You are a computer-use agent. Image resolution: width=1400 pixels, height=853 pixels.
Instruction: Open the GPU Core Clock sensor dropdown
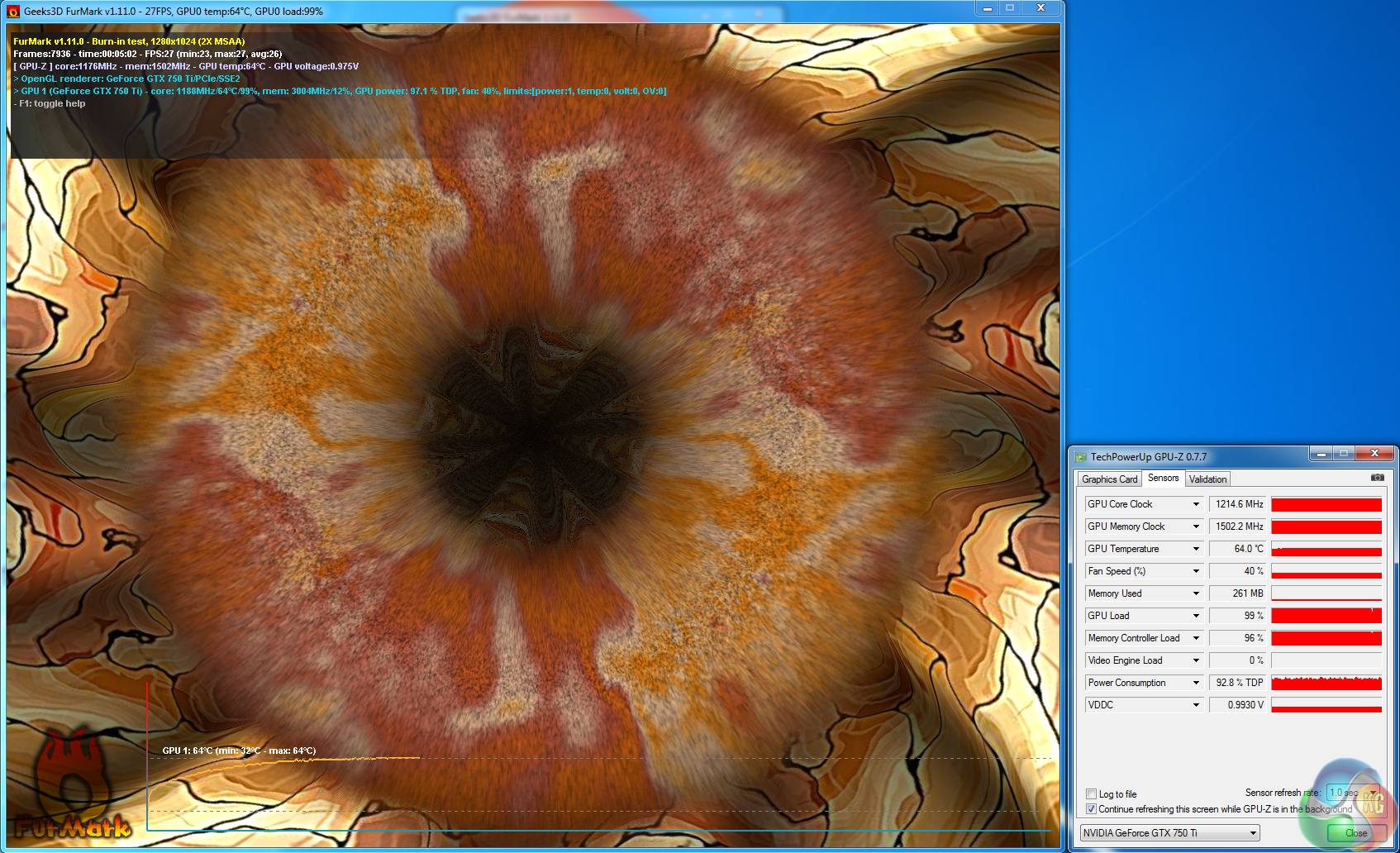coord(1195,504)
